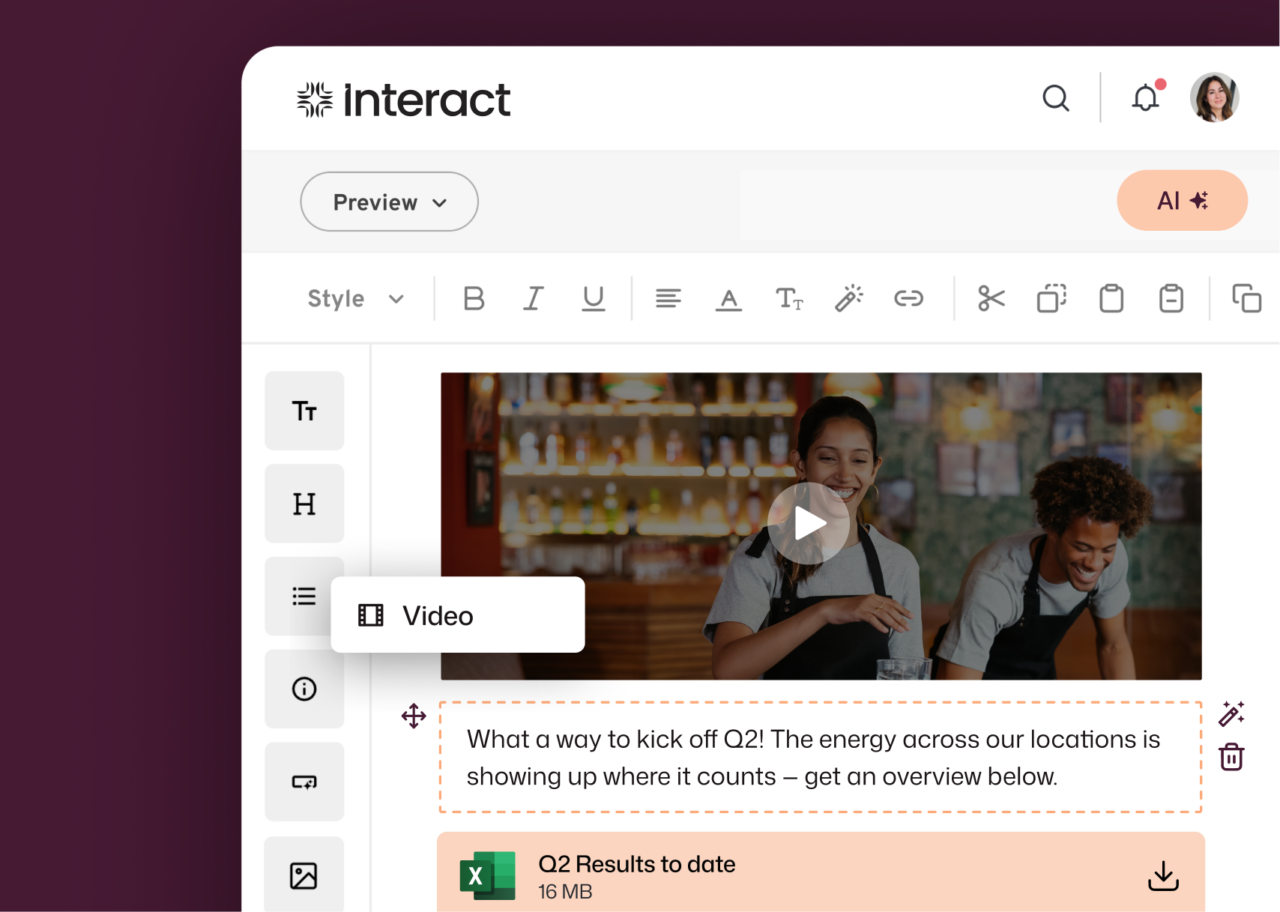Click the duplicate icon in toolbar

pos(1246,298)
